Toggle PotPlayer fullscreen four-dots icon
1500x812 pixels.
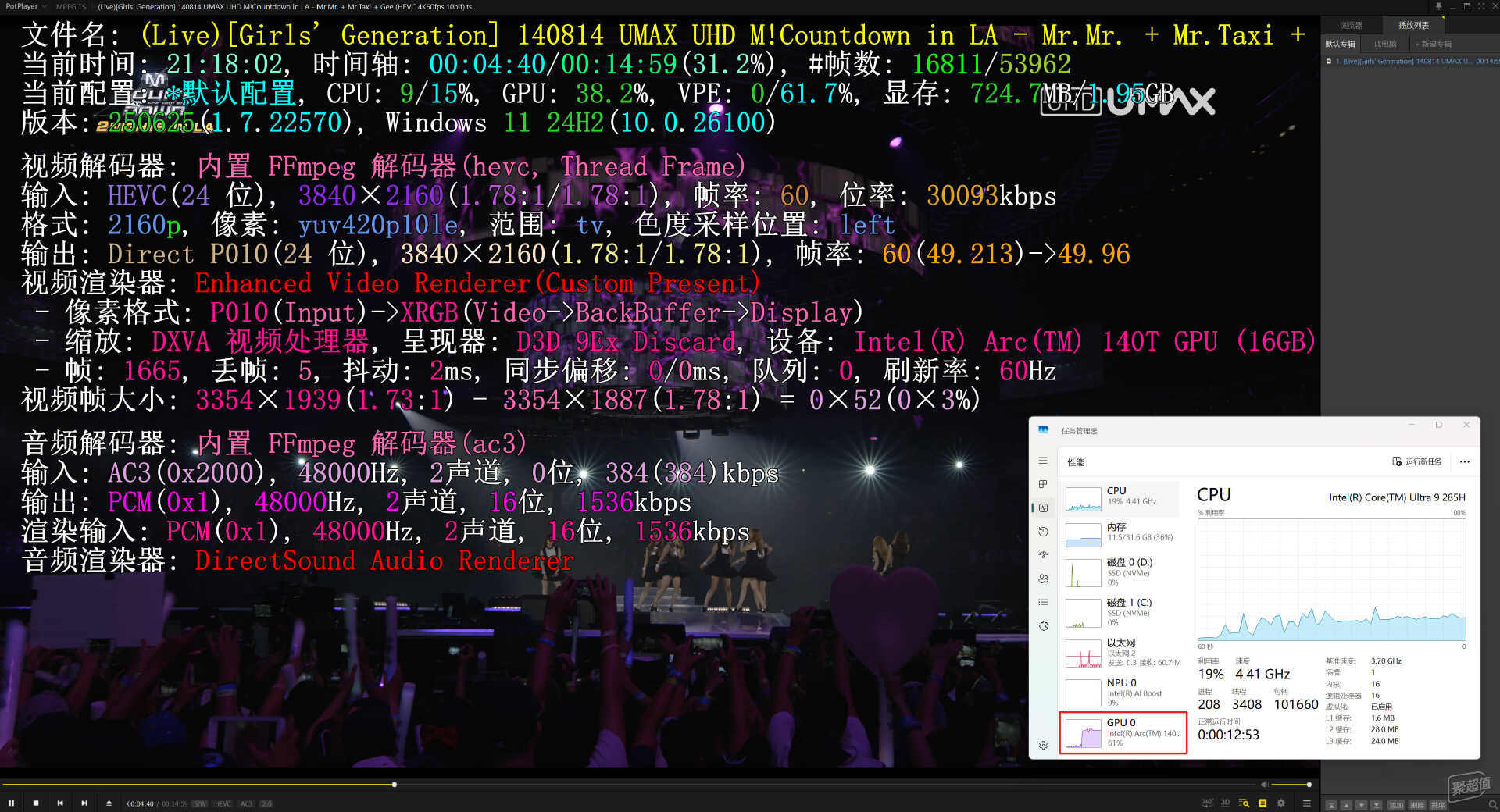[1481, 6]
